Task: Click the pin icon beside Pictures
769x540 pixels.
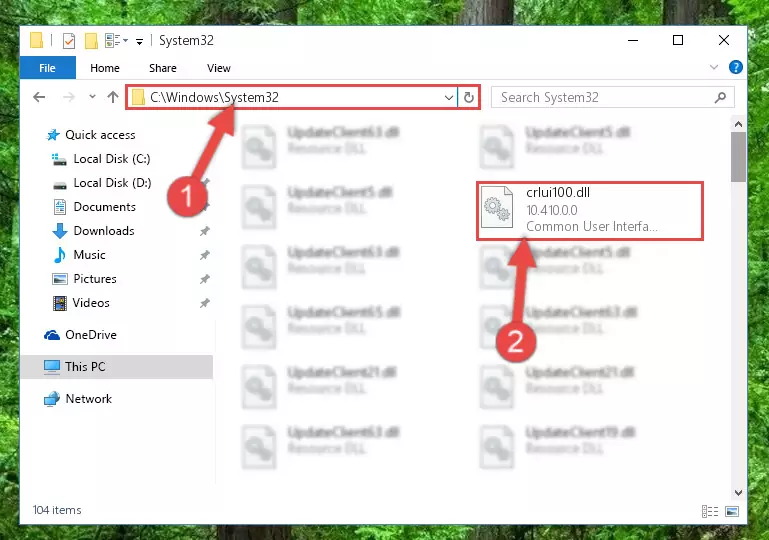Action: click(x=205, y=279)
